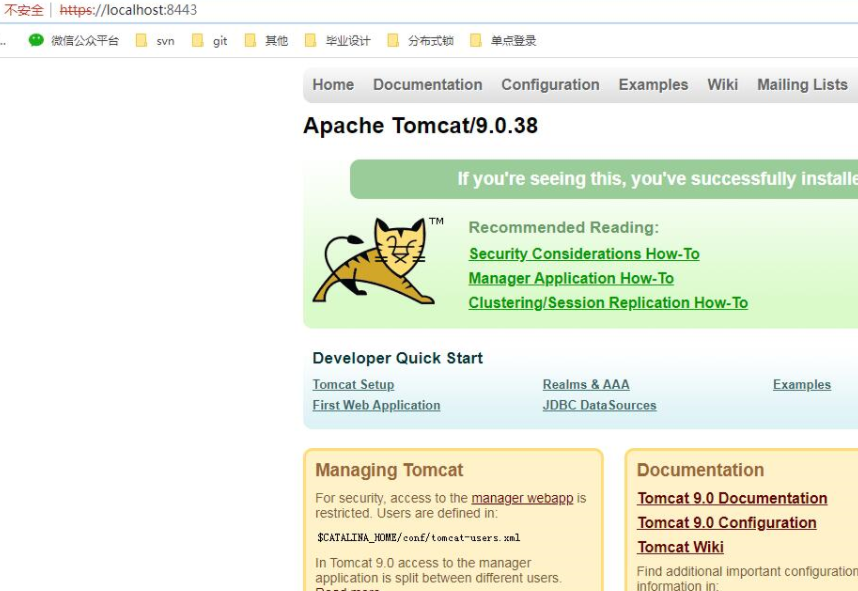Open the Documentation nav item
This screenshot has height=591, width=858.
pyautogui.click(x=428, y=85)
